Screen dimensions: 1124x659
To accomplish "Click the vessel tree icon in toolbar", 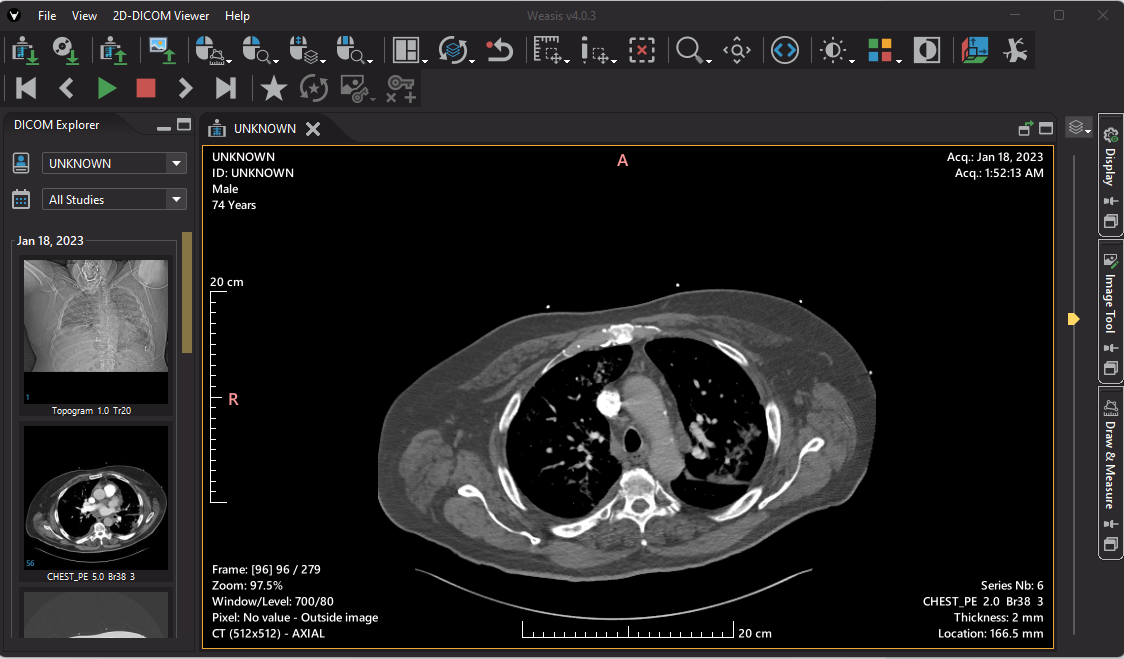I will click(x=1015, y=51).
